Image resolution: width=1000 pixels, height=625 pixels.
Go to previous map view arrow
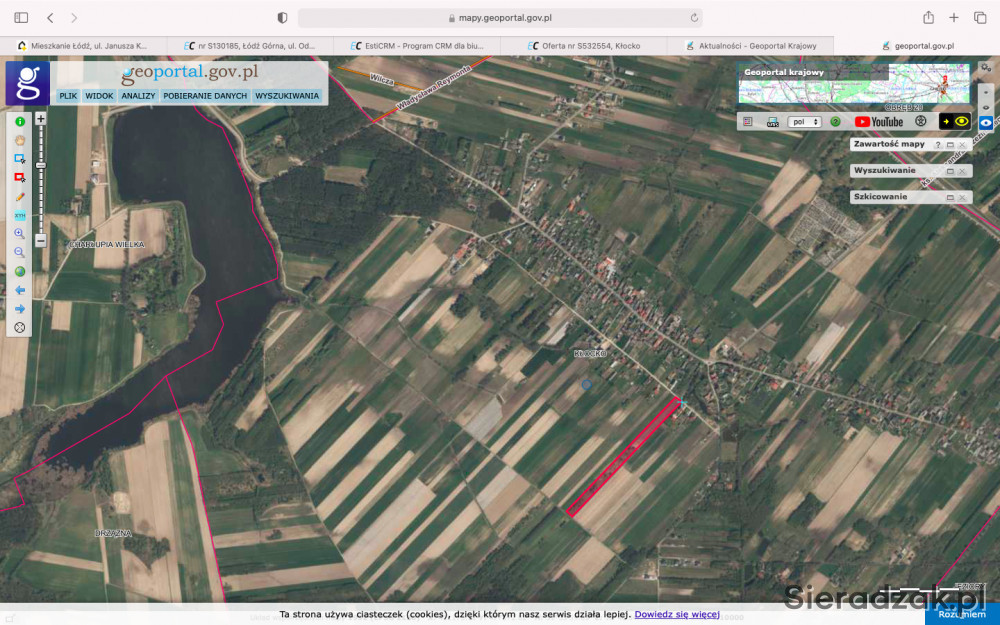19,290
